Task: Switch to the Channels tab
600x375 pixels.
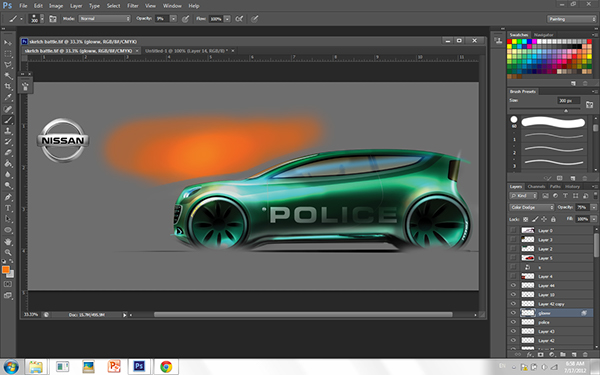Action: [536, 187]
